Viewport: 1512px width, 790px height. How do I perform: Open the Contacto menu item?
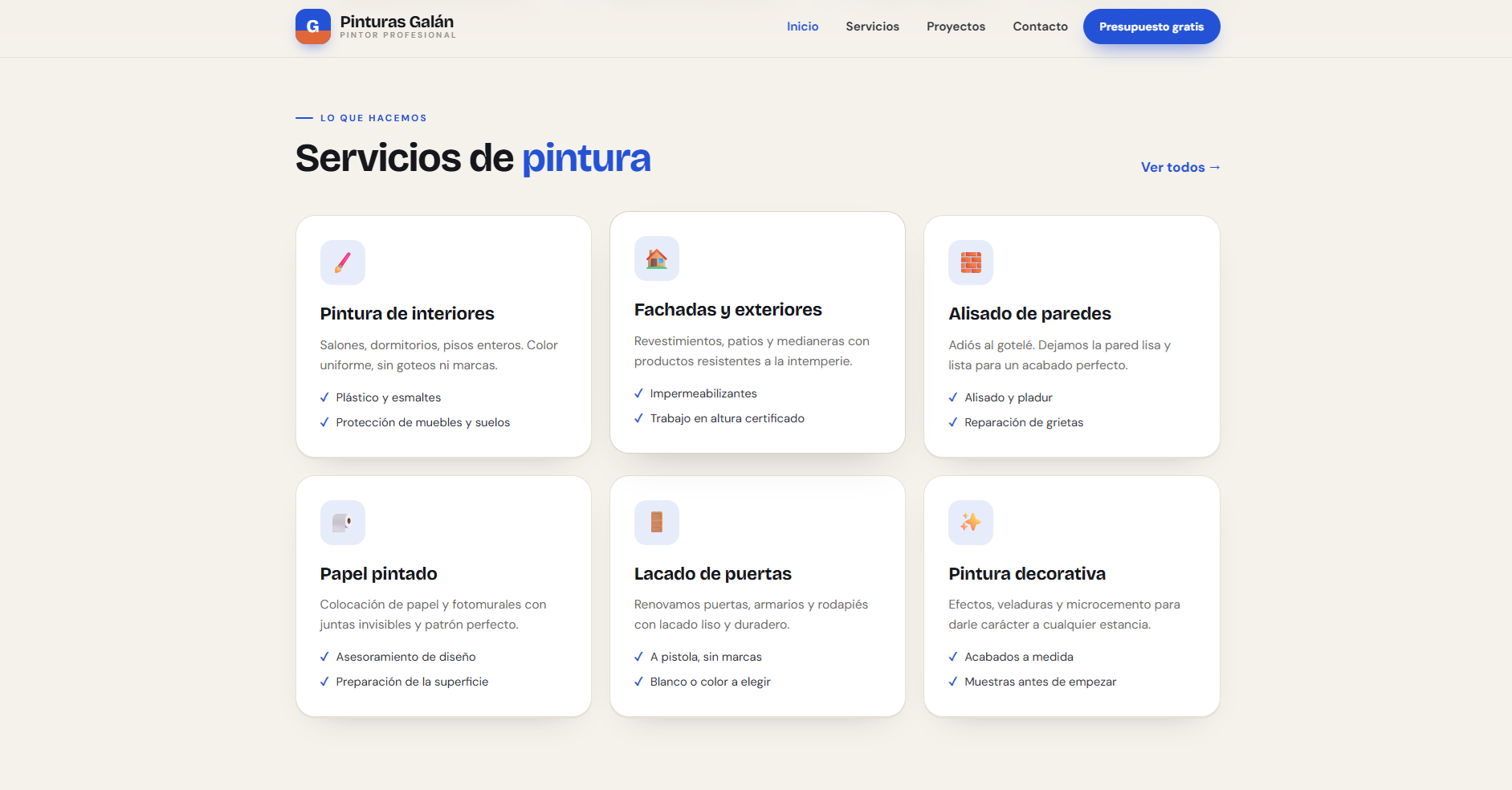(1040, 26)
